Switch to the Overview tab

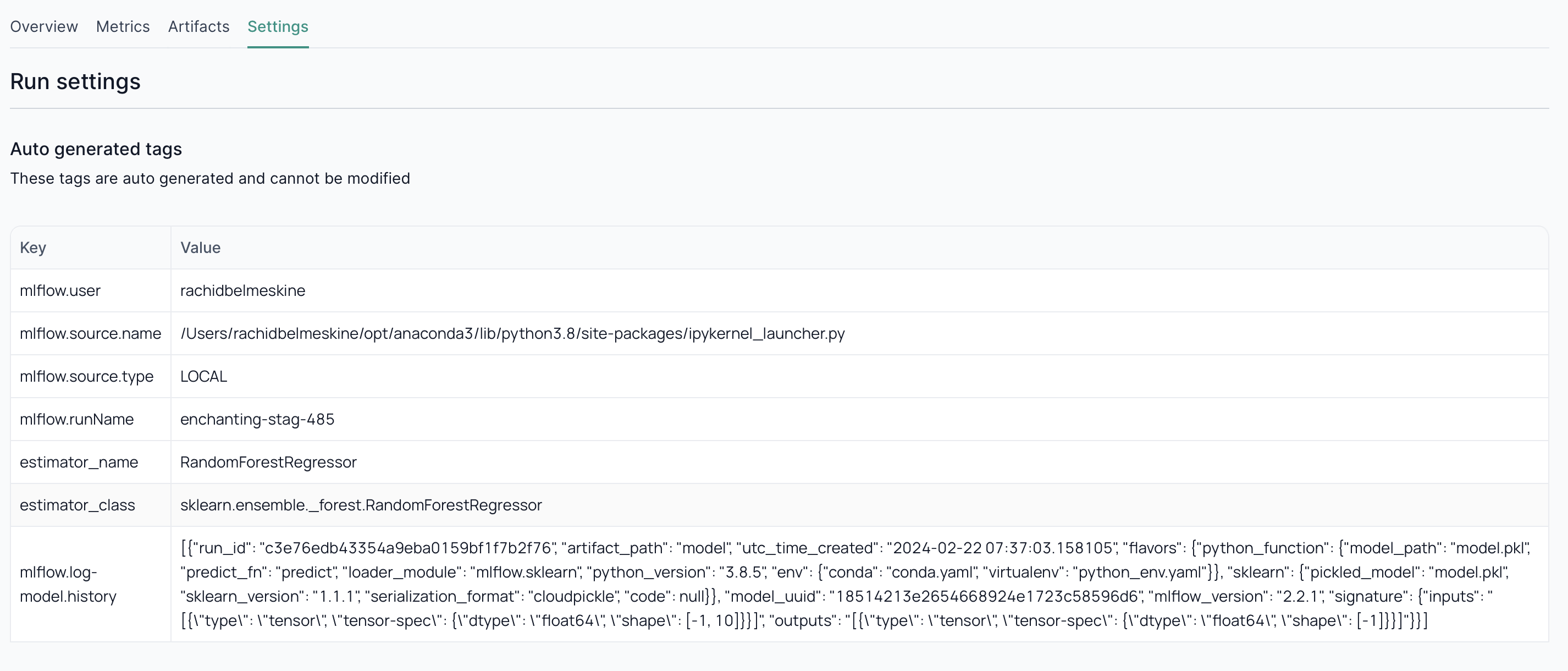tap(44, 27)
